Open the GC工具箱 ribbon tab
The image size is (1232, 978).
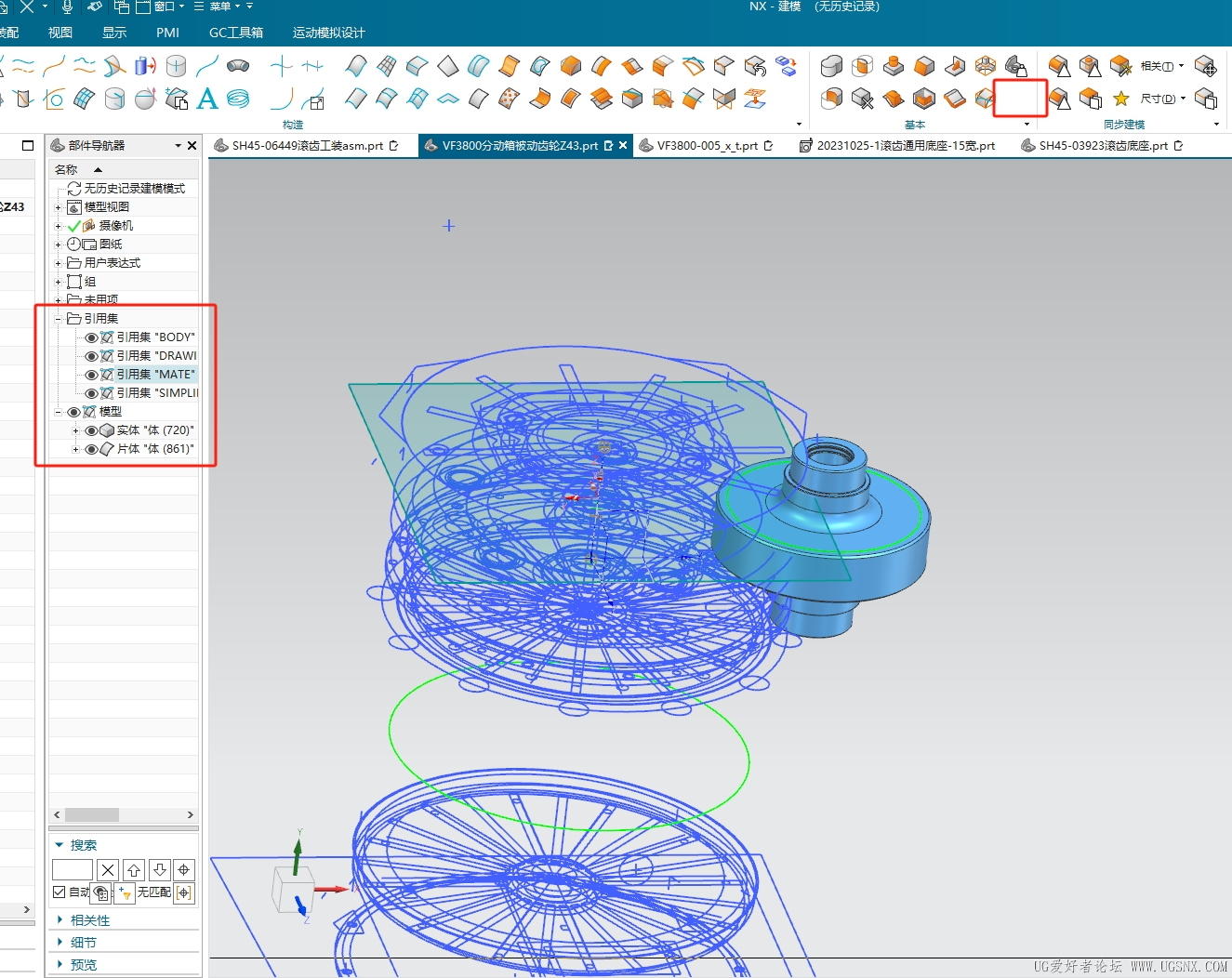point(236,33)
